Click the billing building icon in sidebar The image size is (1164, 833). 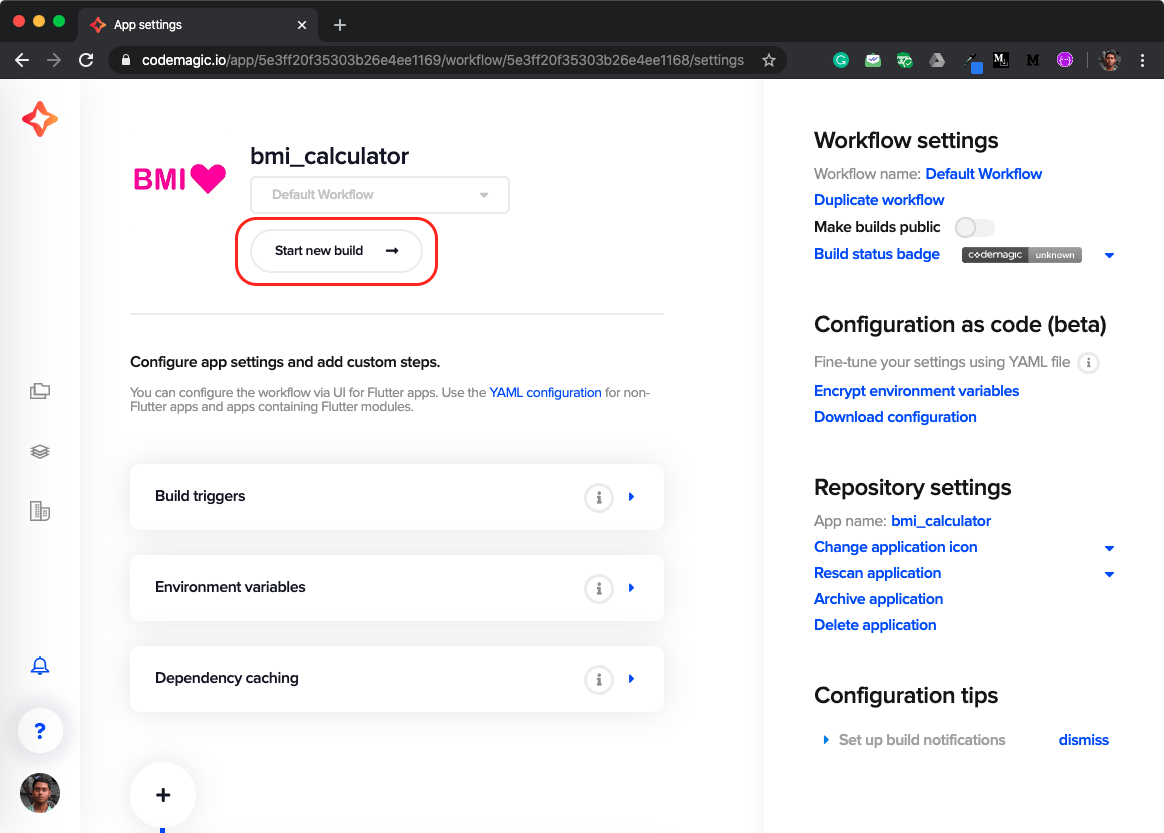[x=39, y=511]
